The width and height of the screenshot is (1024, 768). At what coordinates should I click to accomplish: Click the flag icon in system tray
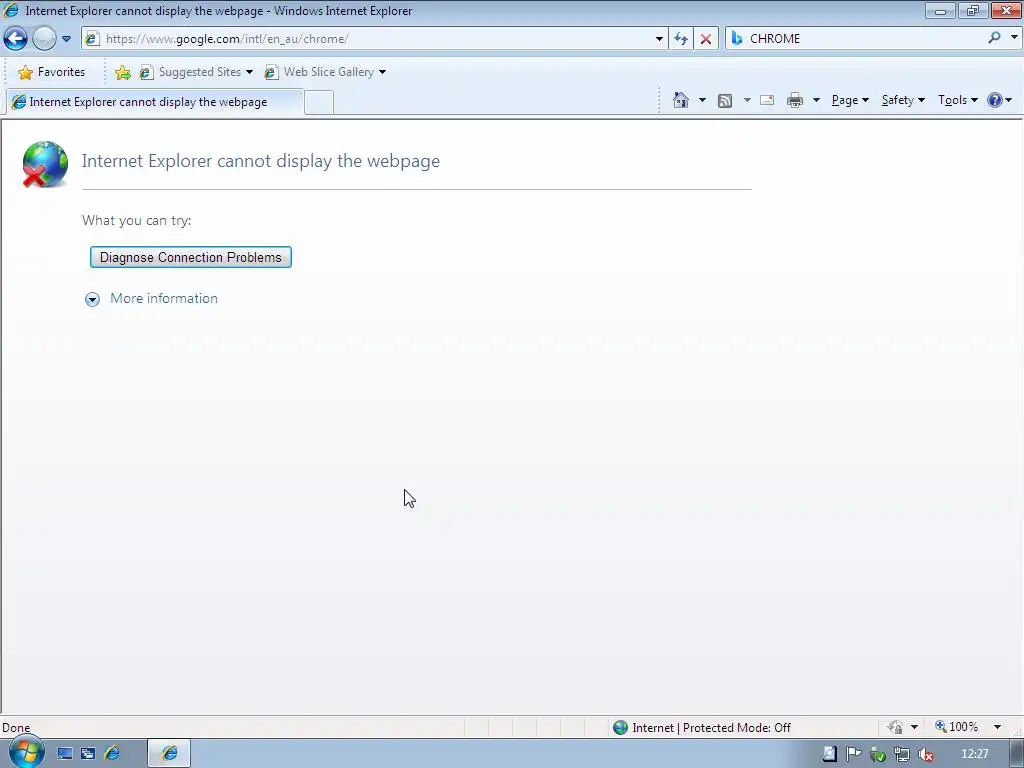(x=854, y=754)
